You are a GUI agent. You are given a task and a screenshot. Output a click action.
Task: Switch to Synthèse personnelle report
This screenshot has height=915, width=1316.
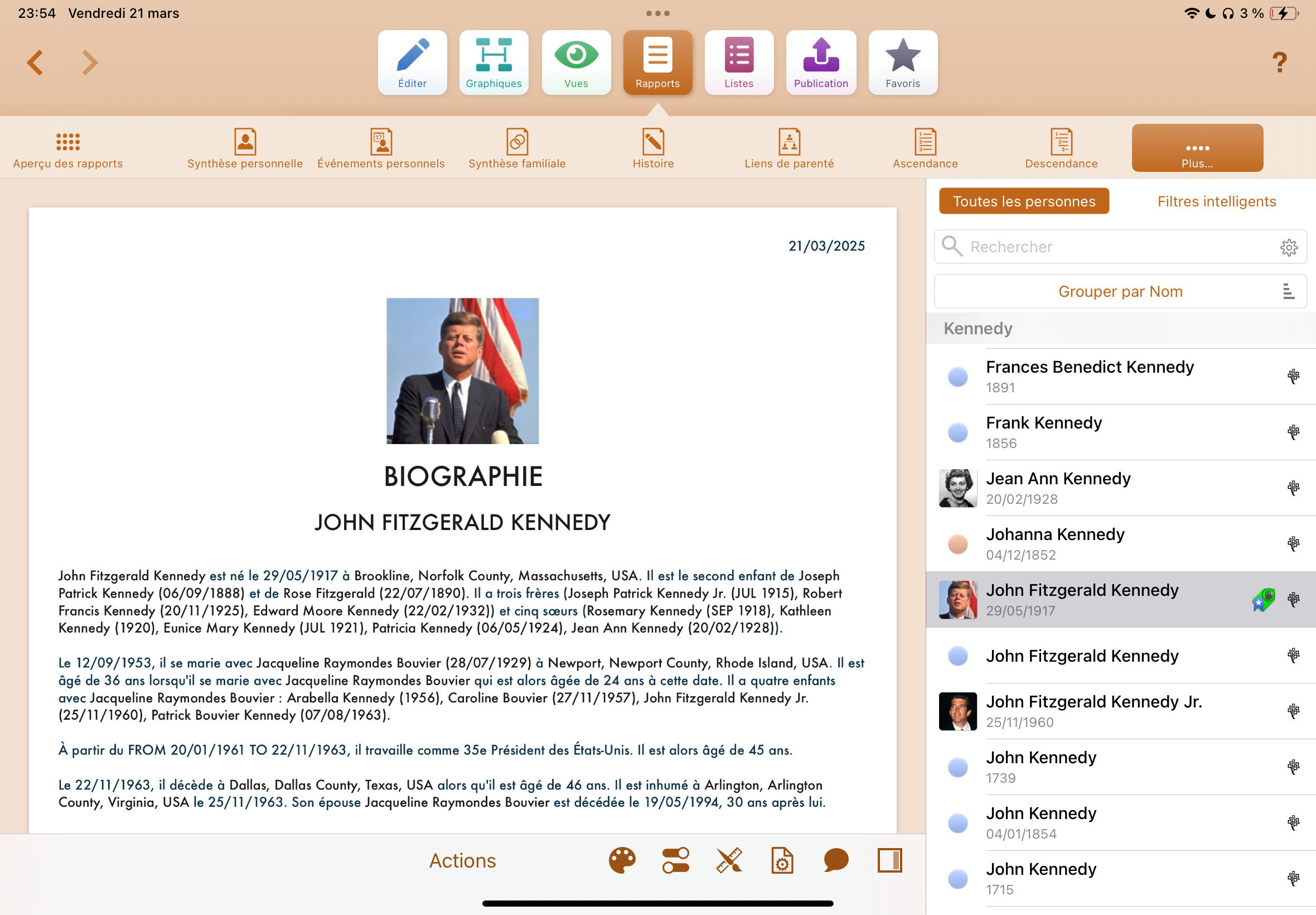coord(245,149)
